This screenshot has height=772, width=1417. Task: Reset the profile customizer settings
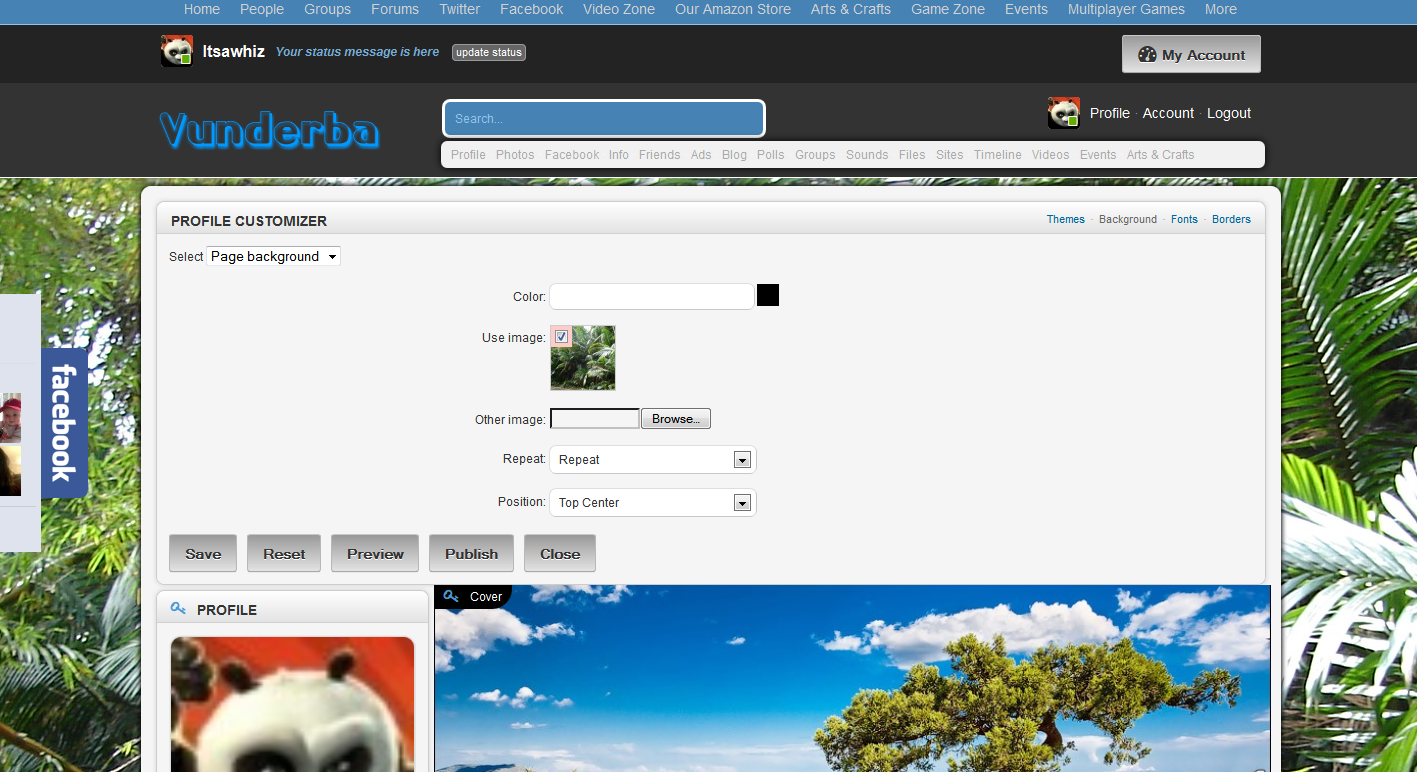coord(284,553)
